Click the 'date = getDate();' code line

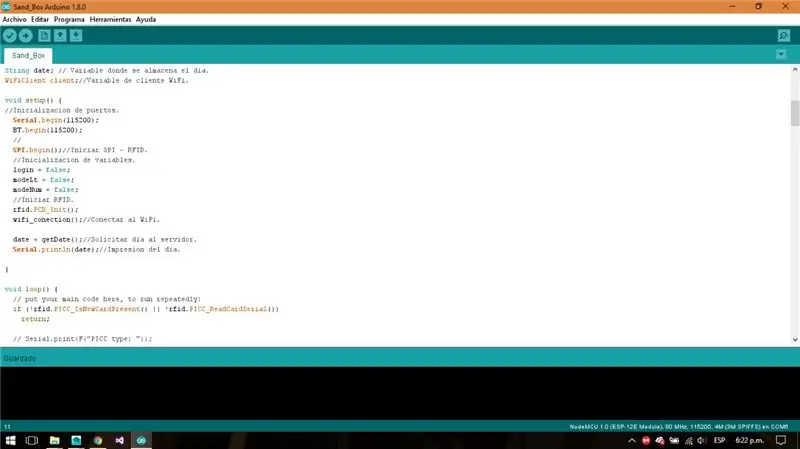click(x=105, y=239)
